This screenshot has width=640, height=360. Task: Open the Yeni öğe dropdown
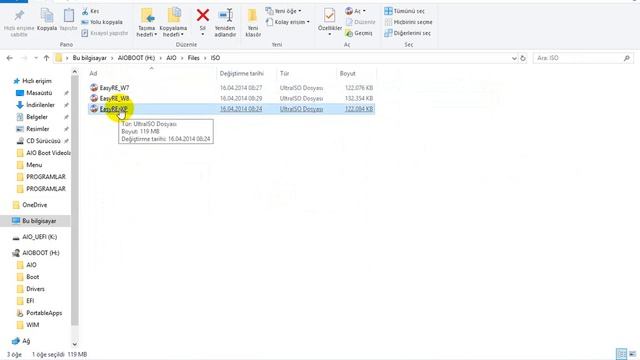pos(283,11)
